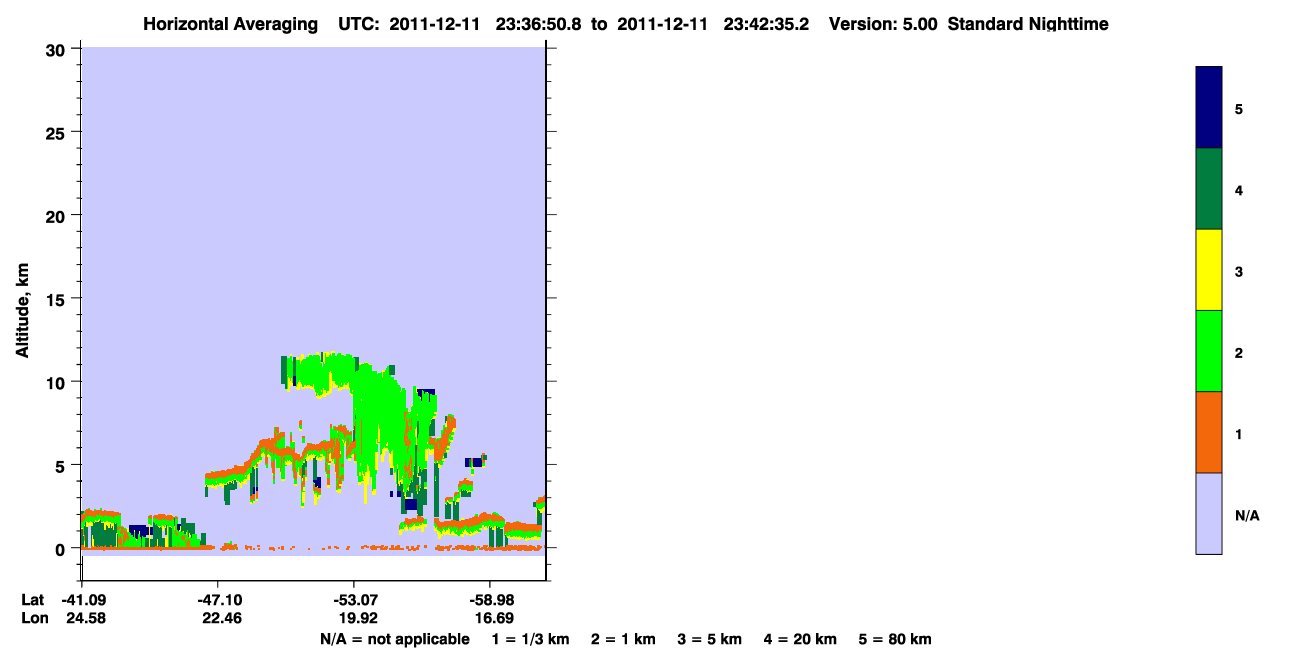This screenshot has height=667, width=1300.
Task: Click the dark blue 80 km legend swatch
Action: tap(1209, 107)
